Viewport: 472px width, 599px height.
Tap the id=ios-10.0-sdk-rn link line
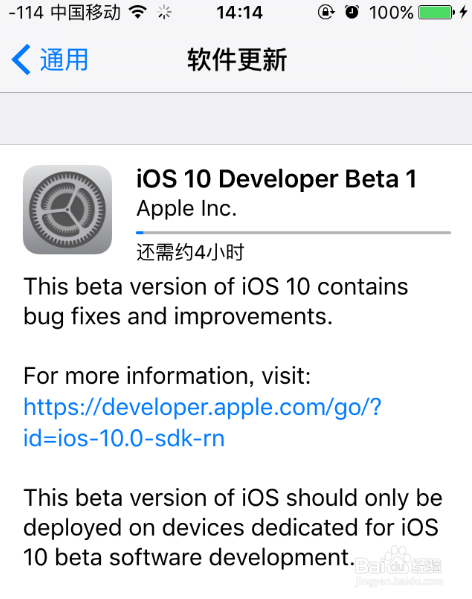click(124, 438)
